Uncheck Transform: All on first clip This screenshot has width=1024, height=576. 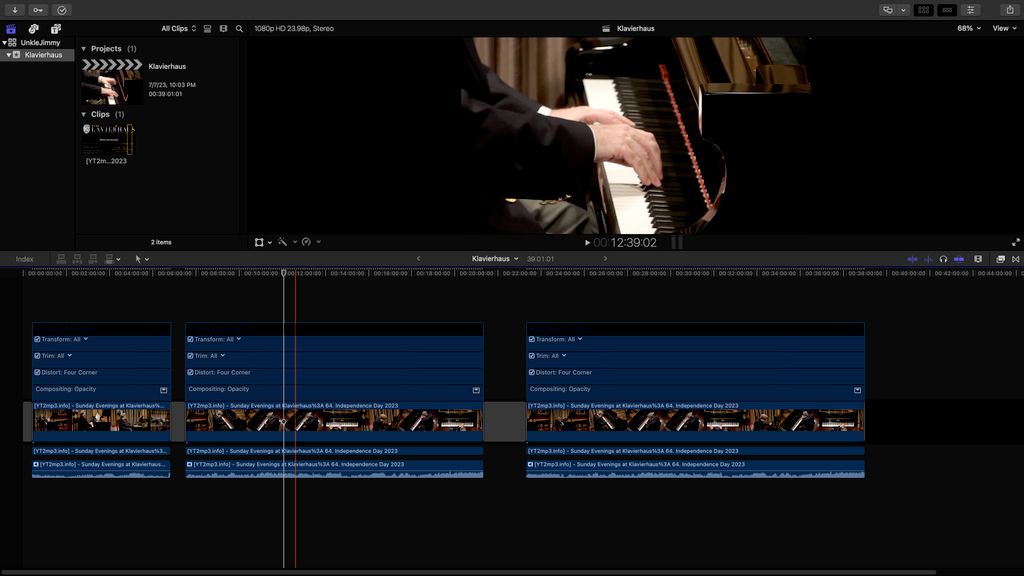(x=37, y=340)
